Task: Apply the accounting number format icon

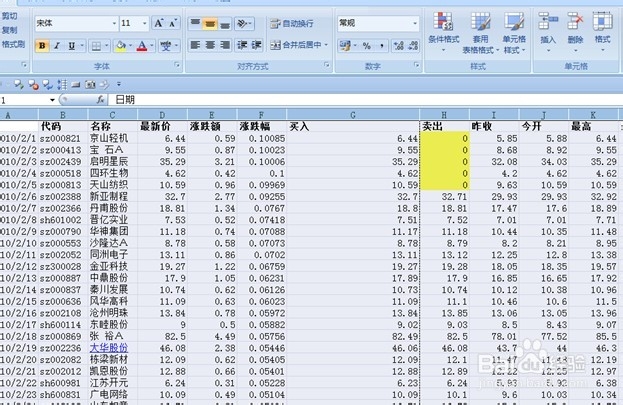Action: (344, 46)
